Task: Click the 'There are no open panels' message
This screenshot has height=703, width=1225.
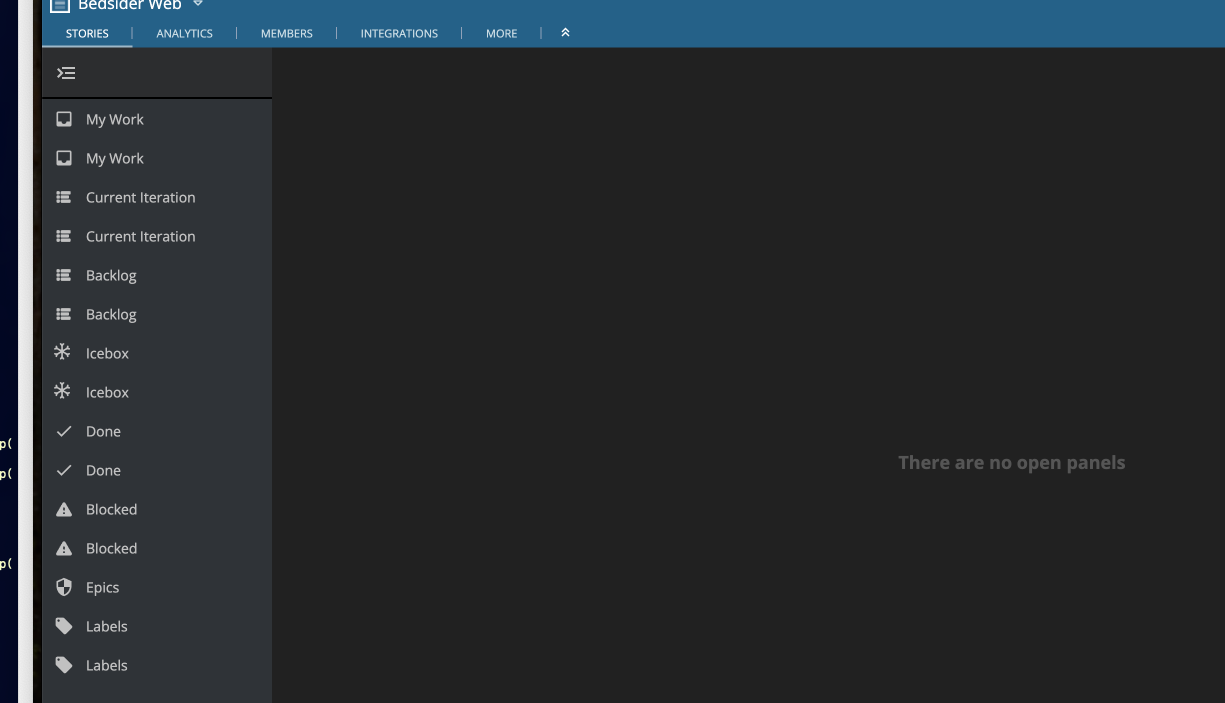Action: point(1011,462)
